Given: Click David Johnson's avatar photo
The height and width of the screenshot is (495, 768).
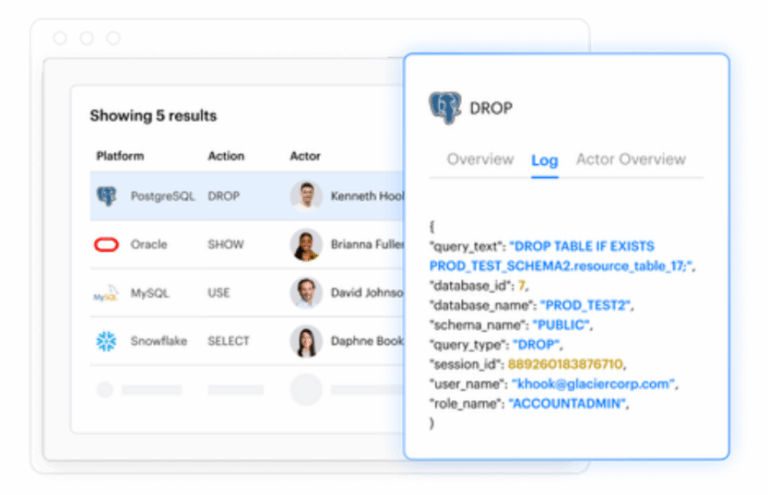Looking at the screenshot, I should (306, 293).
